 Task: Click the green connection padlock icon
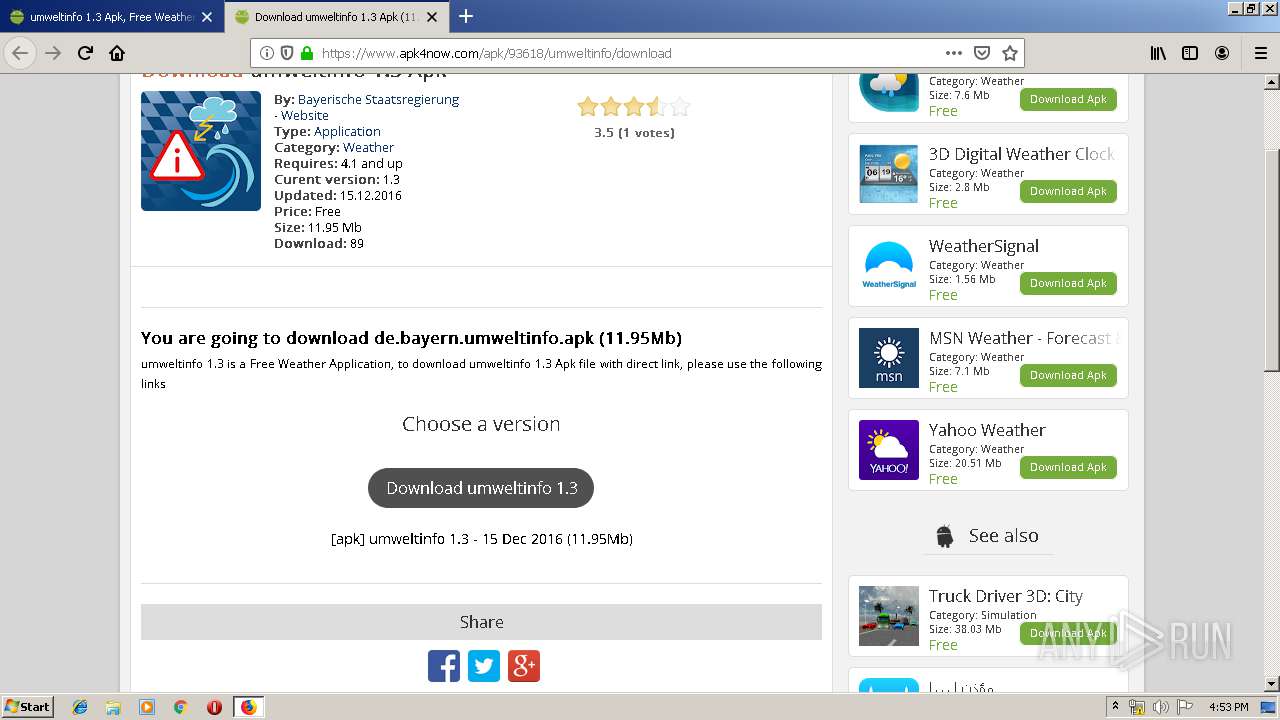(306, 53)
